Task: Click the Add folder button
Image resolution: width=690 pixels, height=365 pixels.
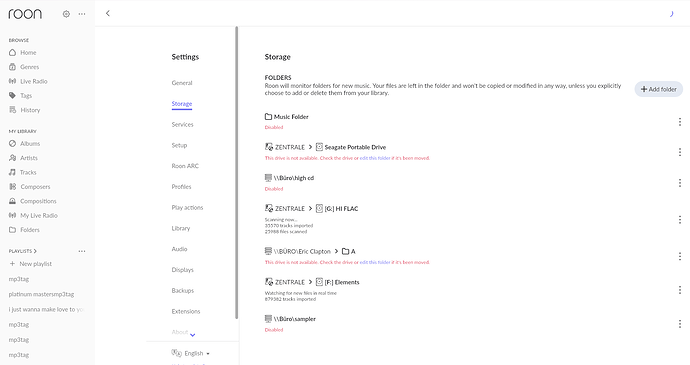Action: point(658,89)
